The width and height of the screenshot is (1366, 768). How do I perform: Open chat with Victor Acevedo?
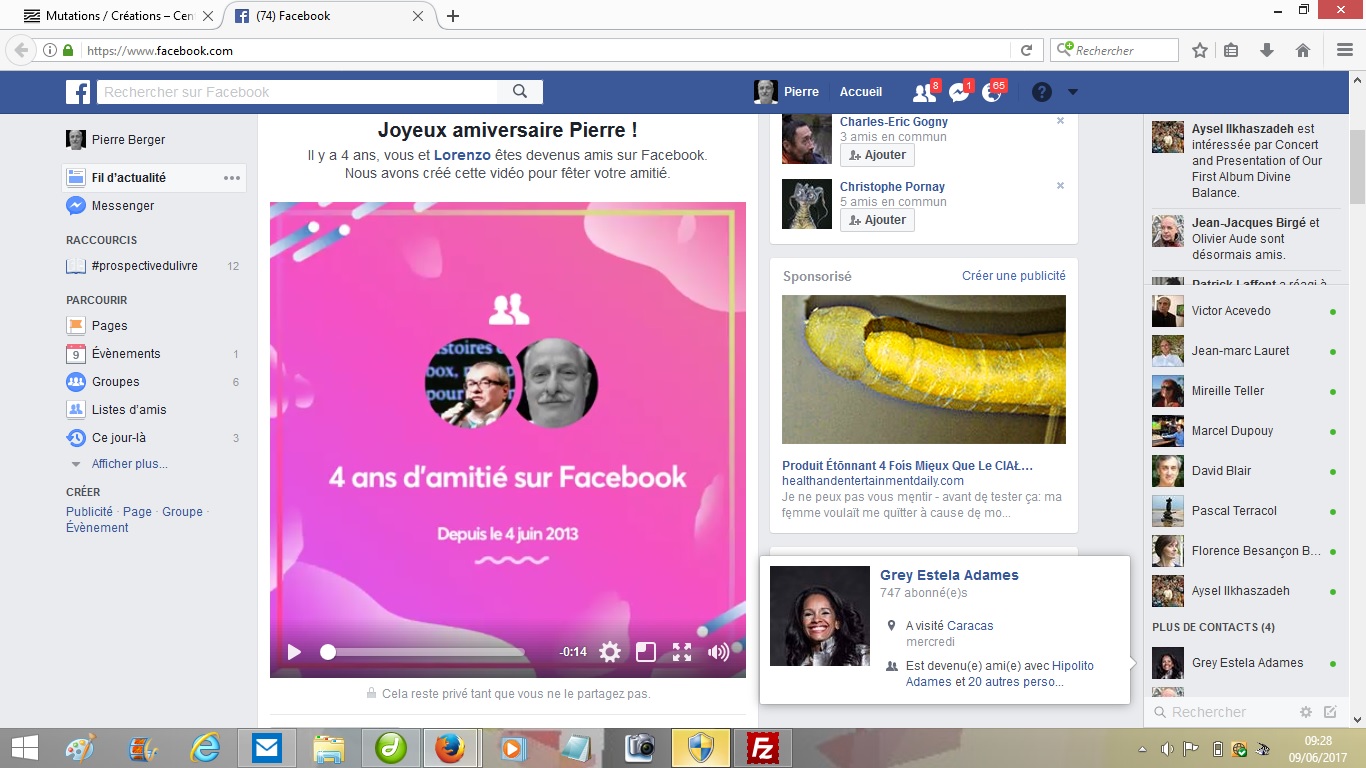pyautogui.click(x=1245, y=311)
